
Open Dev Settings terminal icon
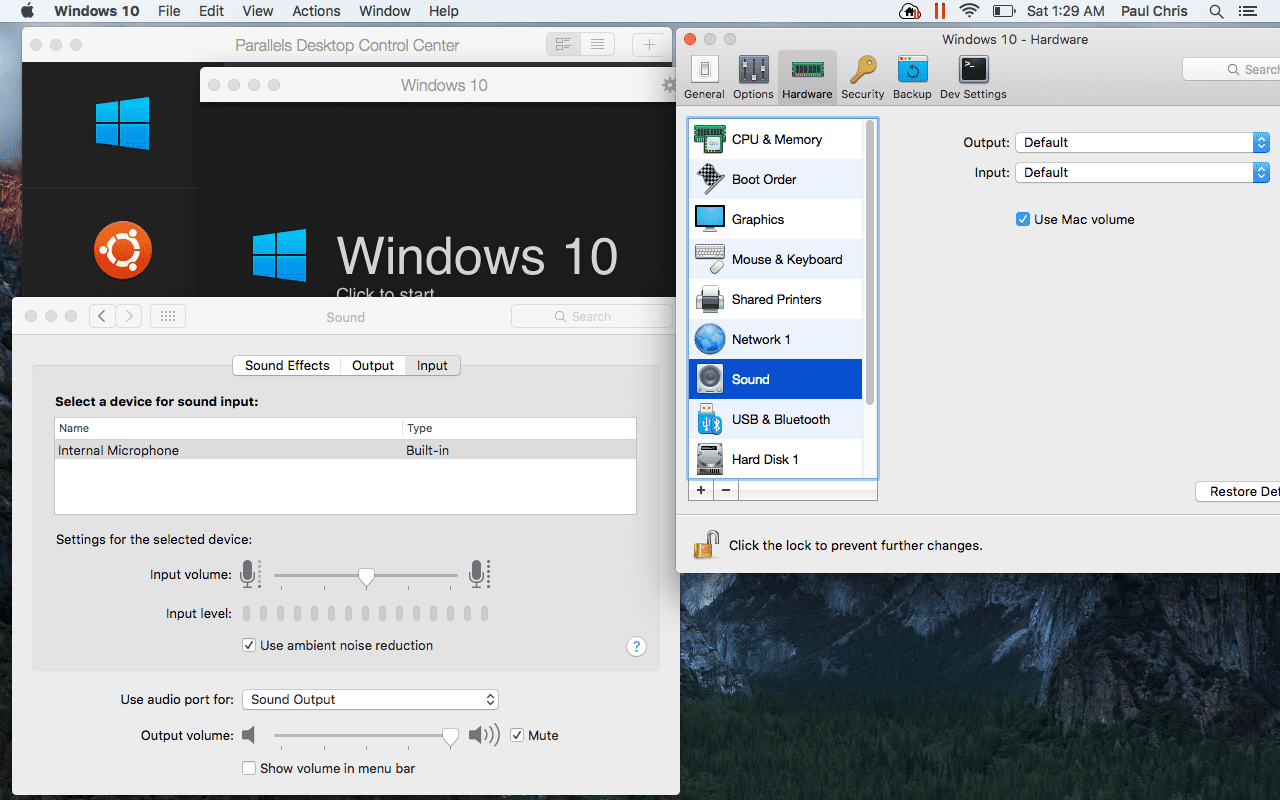coord(973,77)
